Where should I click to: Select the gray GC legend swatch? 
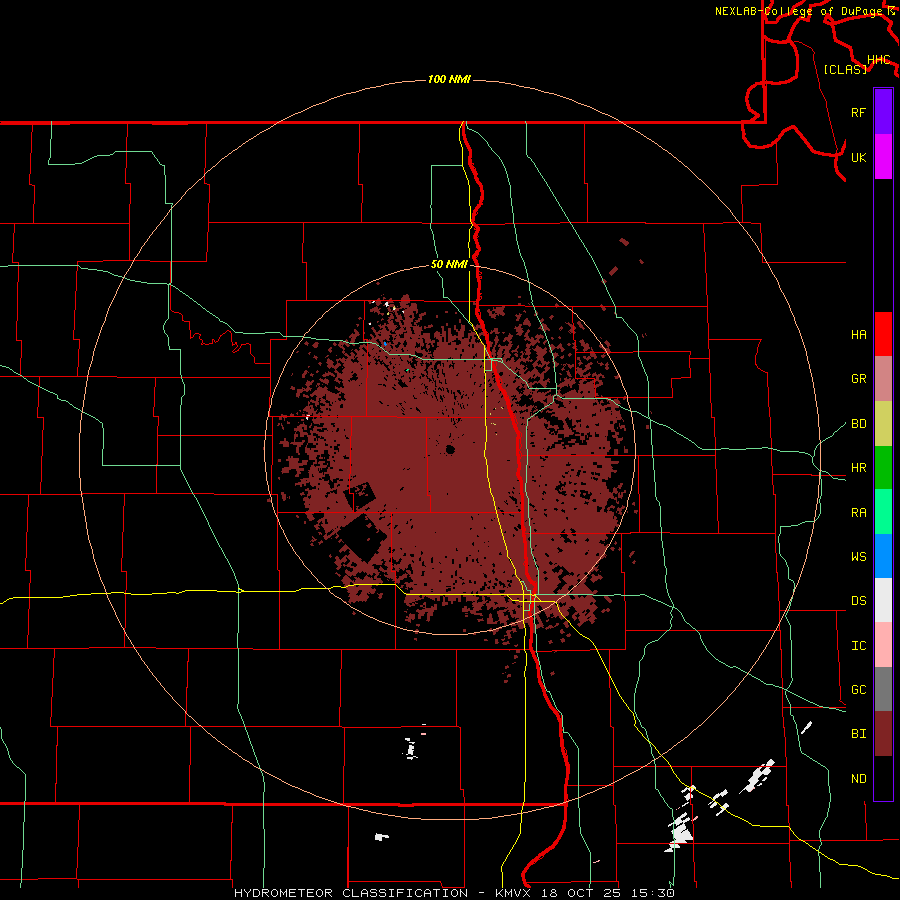pos(883,689)
